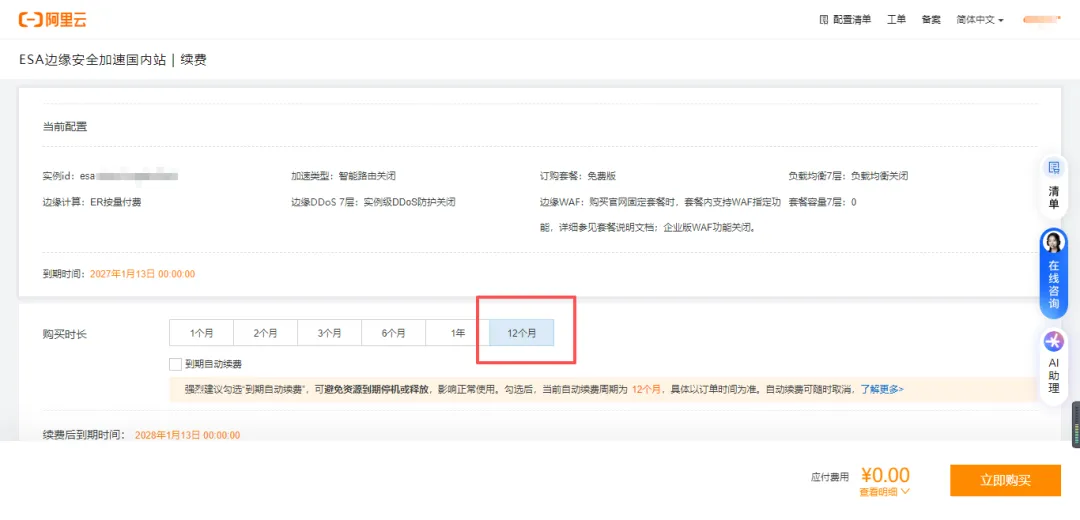The image size is (1080, 520).
Task: Open the 配置清单 icon in header
Action: click(824, 20)
